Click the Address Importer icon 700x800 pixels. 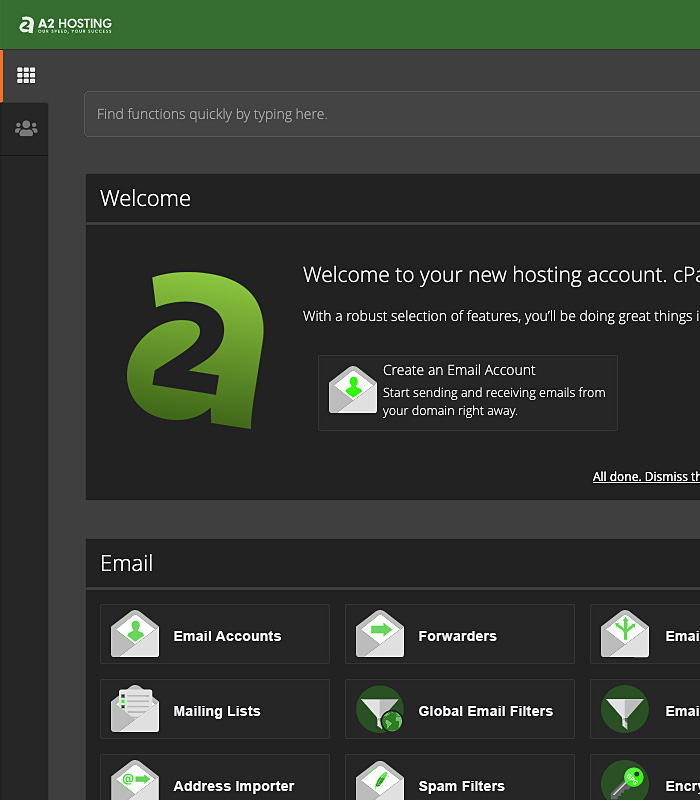(135, 781)
